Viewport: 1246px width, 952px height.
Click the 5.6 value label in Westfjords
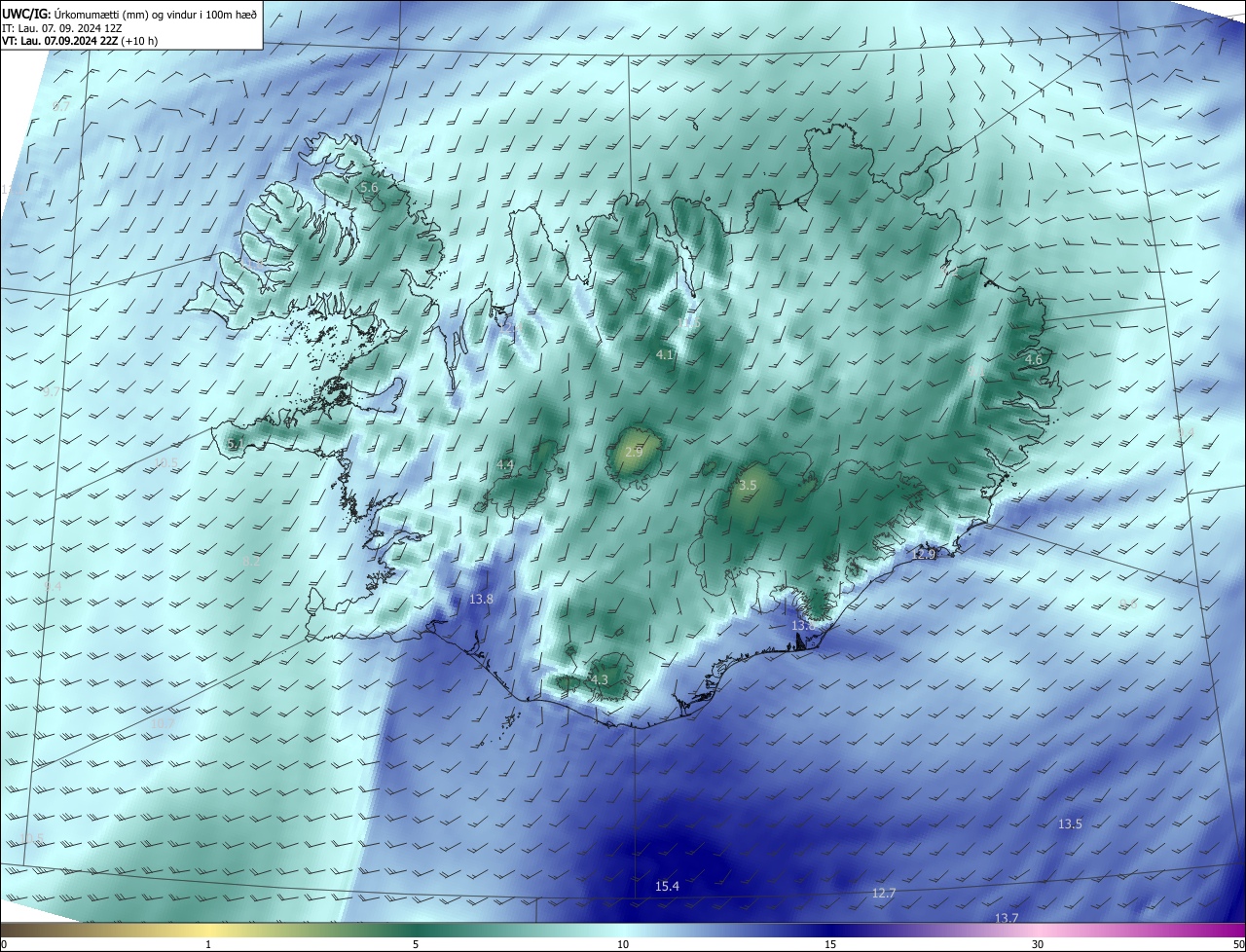369,187
